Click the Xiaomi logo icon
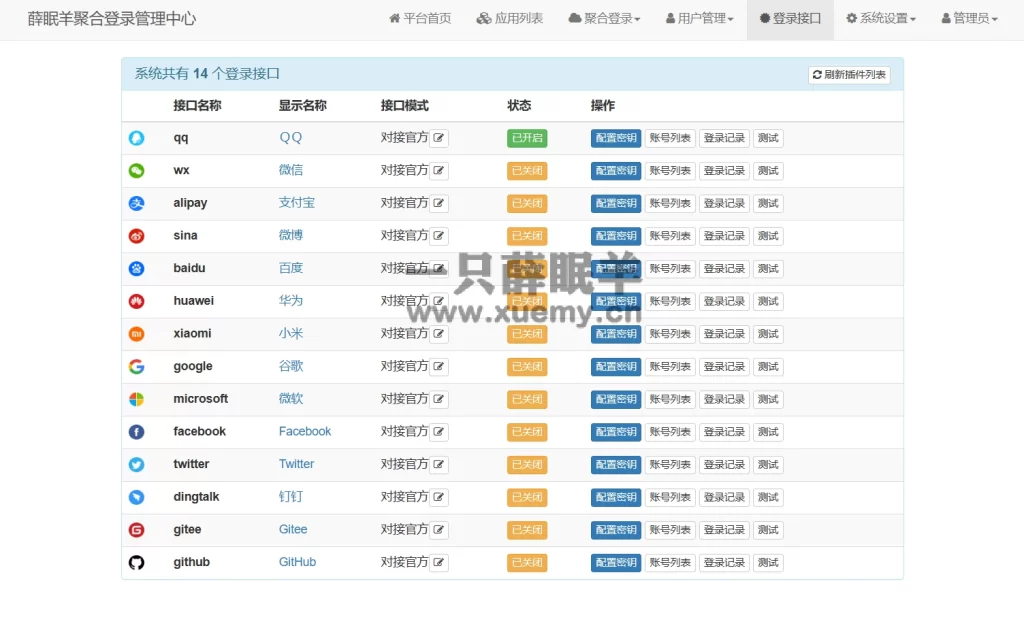 point(136,334)
